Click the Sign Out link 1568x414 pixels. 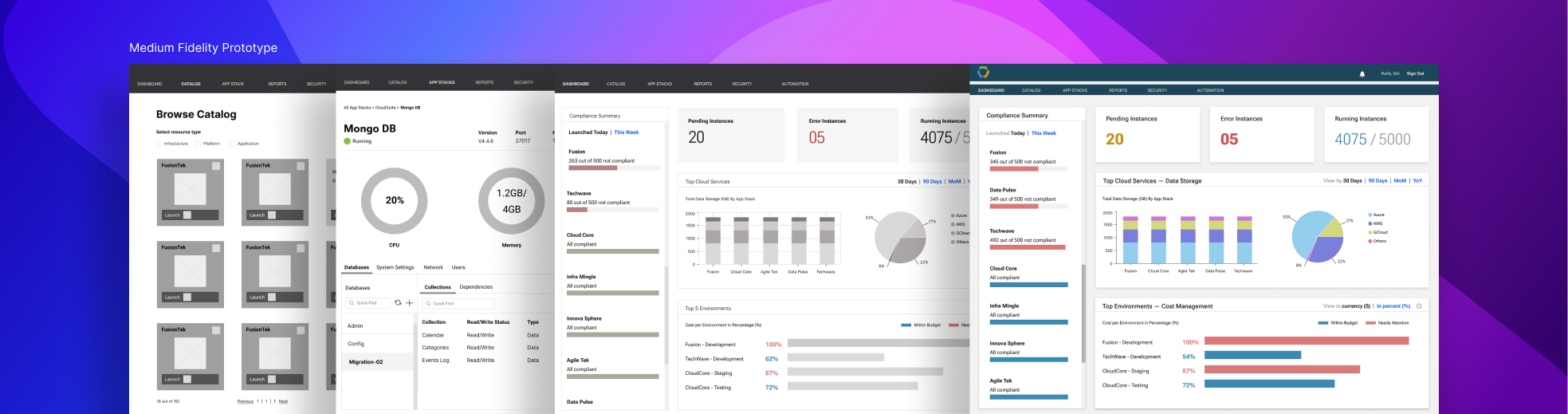1415,73
